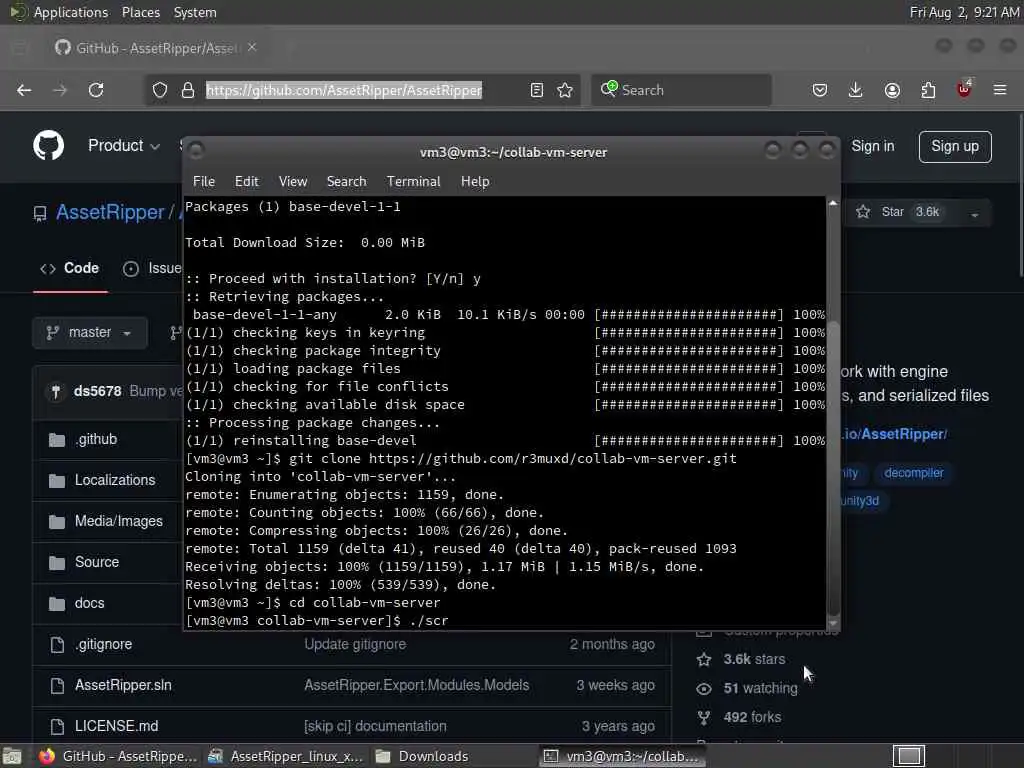Open the terminal View menu
The height and width of the screenshot is (768, 1024).
tap(293, 182)
